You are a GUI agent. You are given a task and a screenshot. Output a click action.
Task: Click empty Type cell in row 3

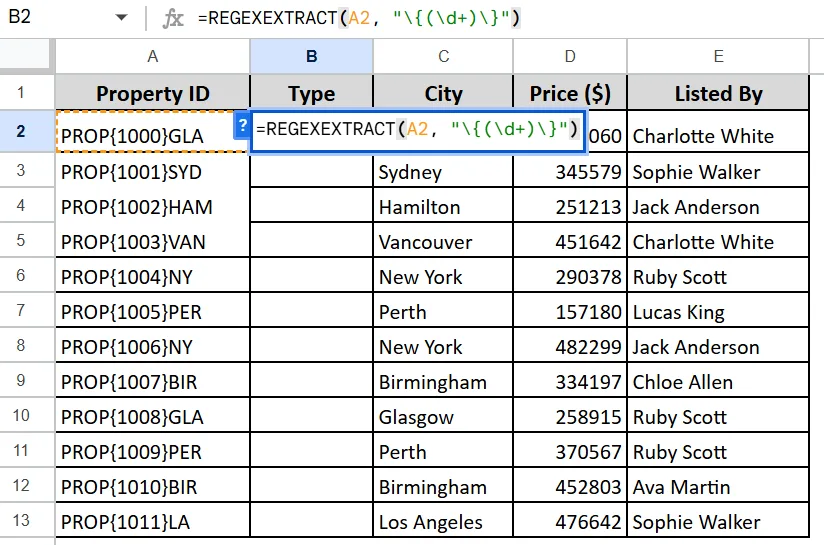coord(312,171)
